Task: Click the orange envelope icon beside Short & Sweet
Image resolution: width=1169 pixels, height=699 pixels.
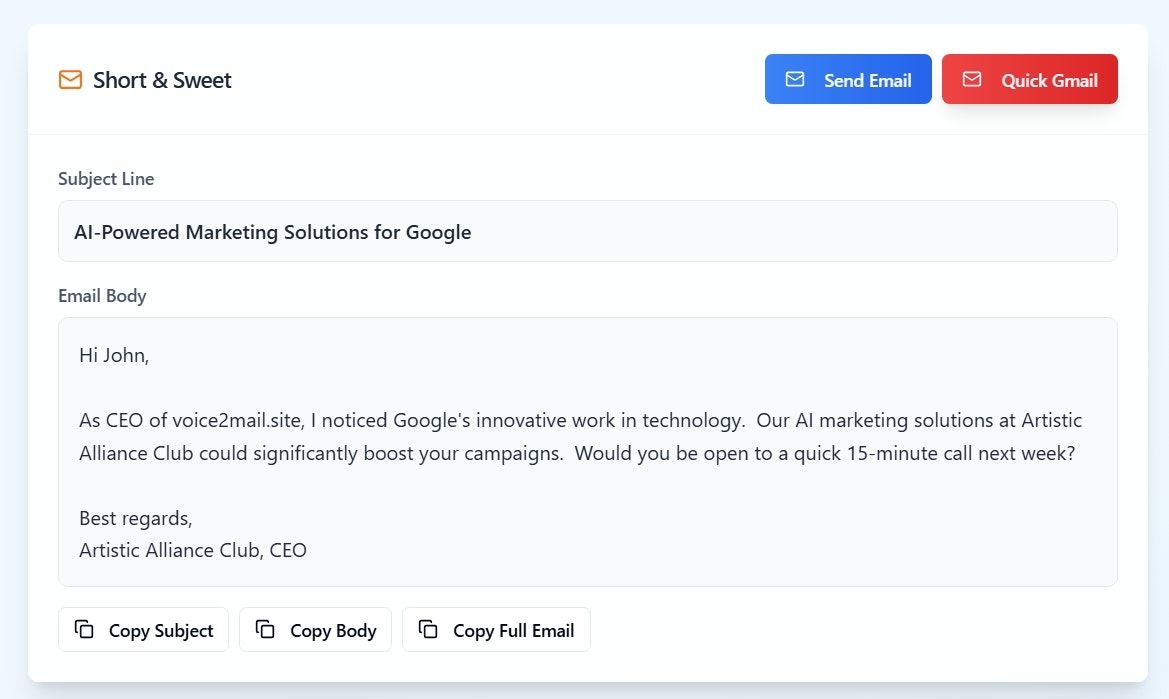Action: [70, 79]
